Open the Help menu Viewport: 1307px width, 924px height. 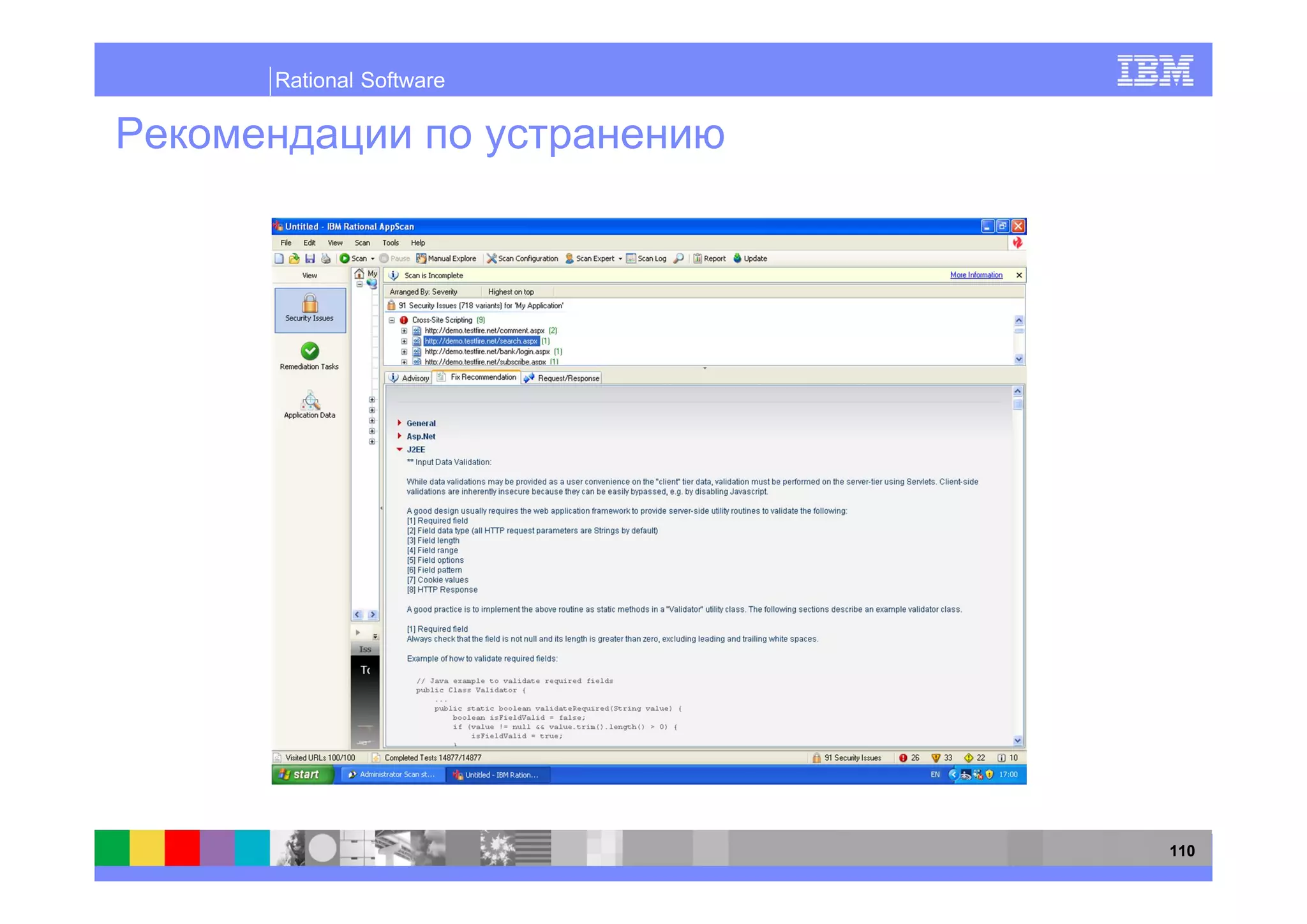pyautogui.click(x=418, y=242)
